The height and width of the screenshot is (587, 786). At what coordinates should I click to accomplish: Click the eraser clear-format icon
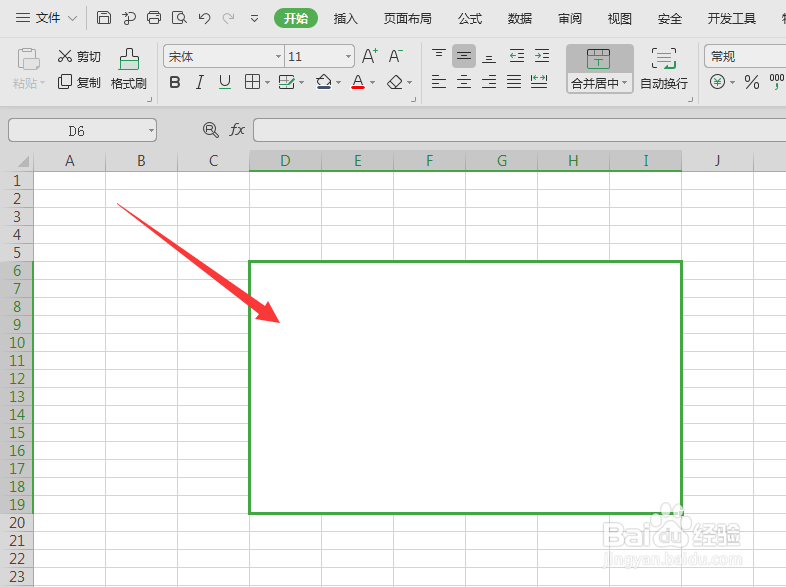[x=395, y=82]
